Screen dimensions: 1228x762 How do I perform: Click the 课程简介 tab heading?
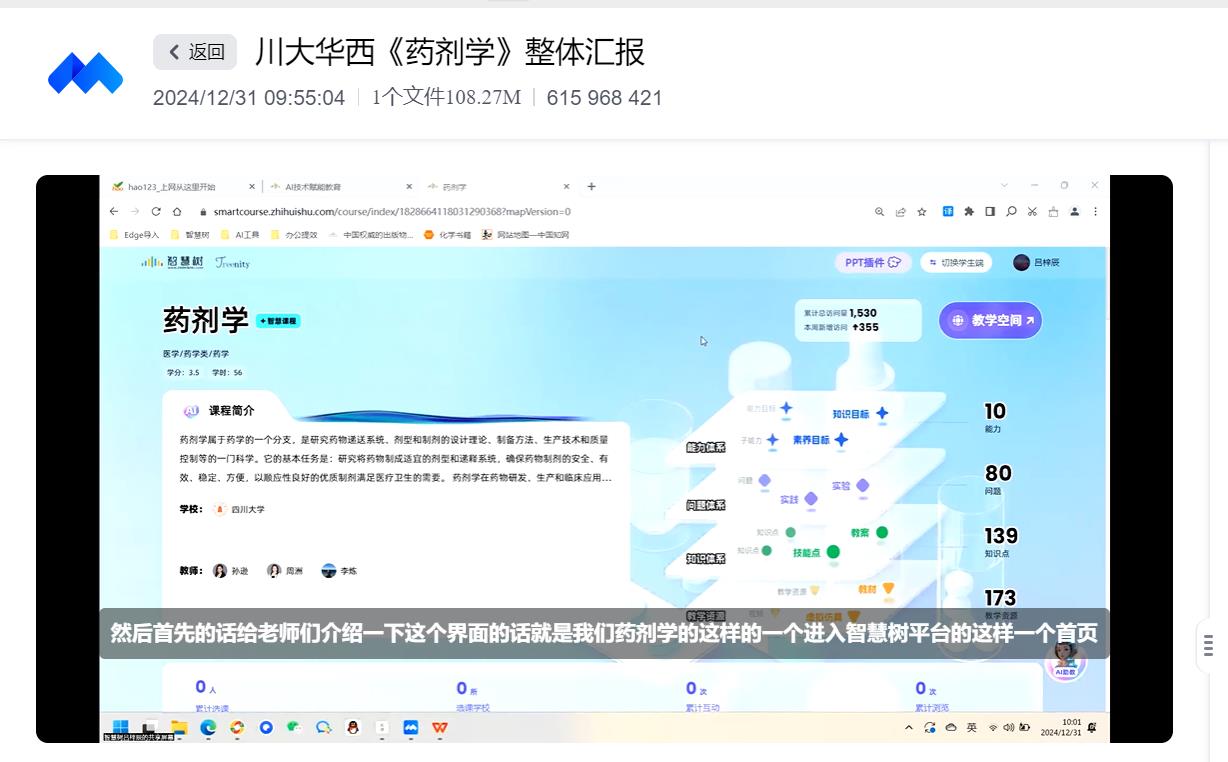click(x=231, y=410)
